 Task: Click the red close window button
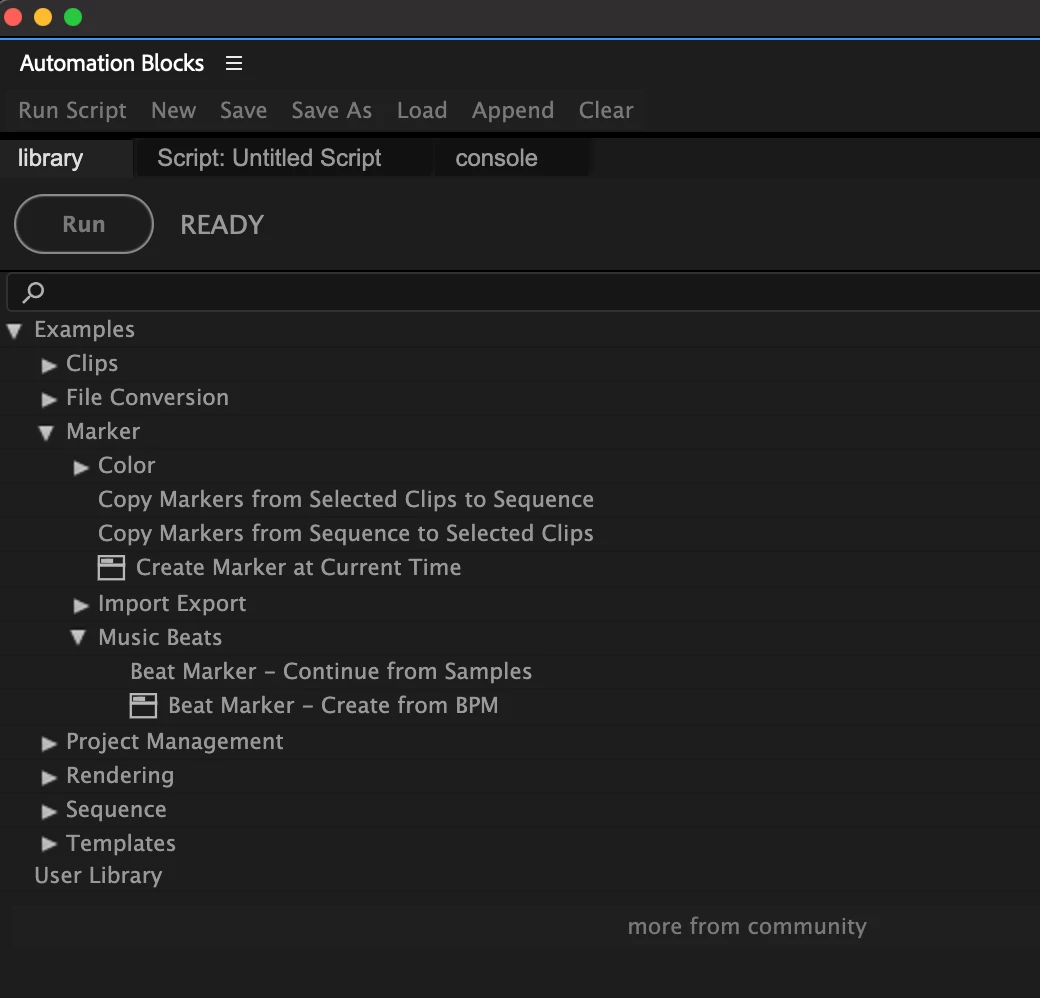click(x=13, y=17)
